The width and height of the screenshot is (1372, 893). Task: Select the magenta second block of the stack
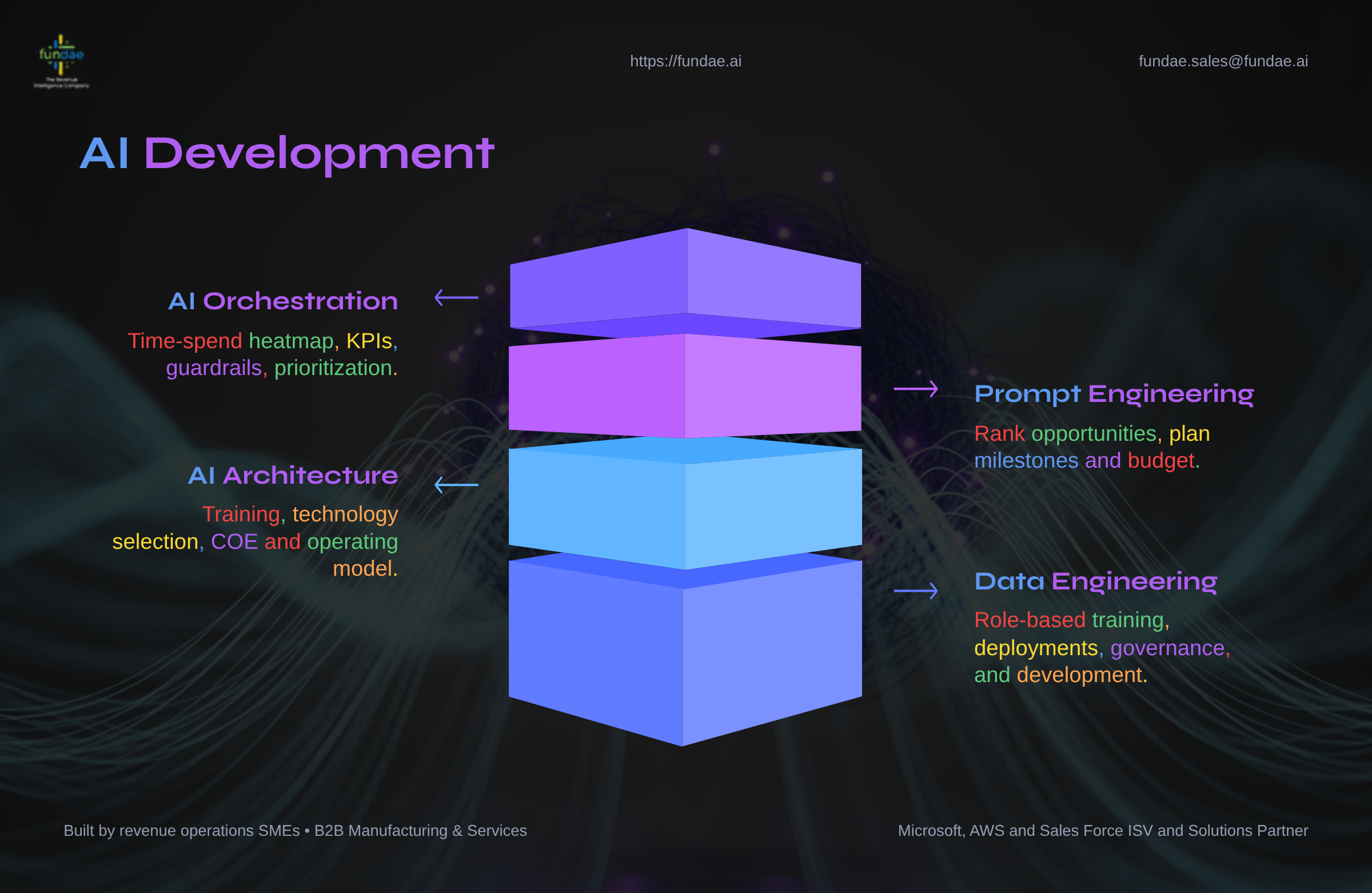(x=685, y=386)
